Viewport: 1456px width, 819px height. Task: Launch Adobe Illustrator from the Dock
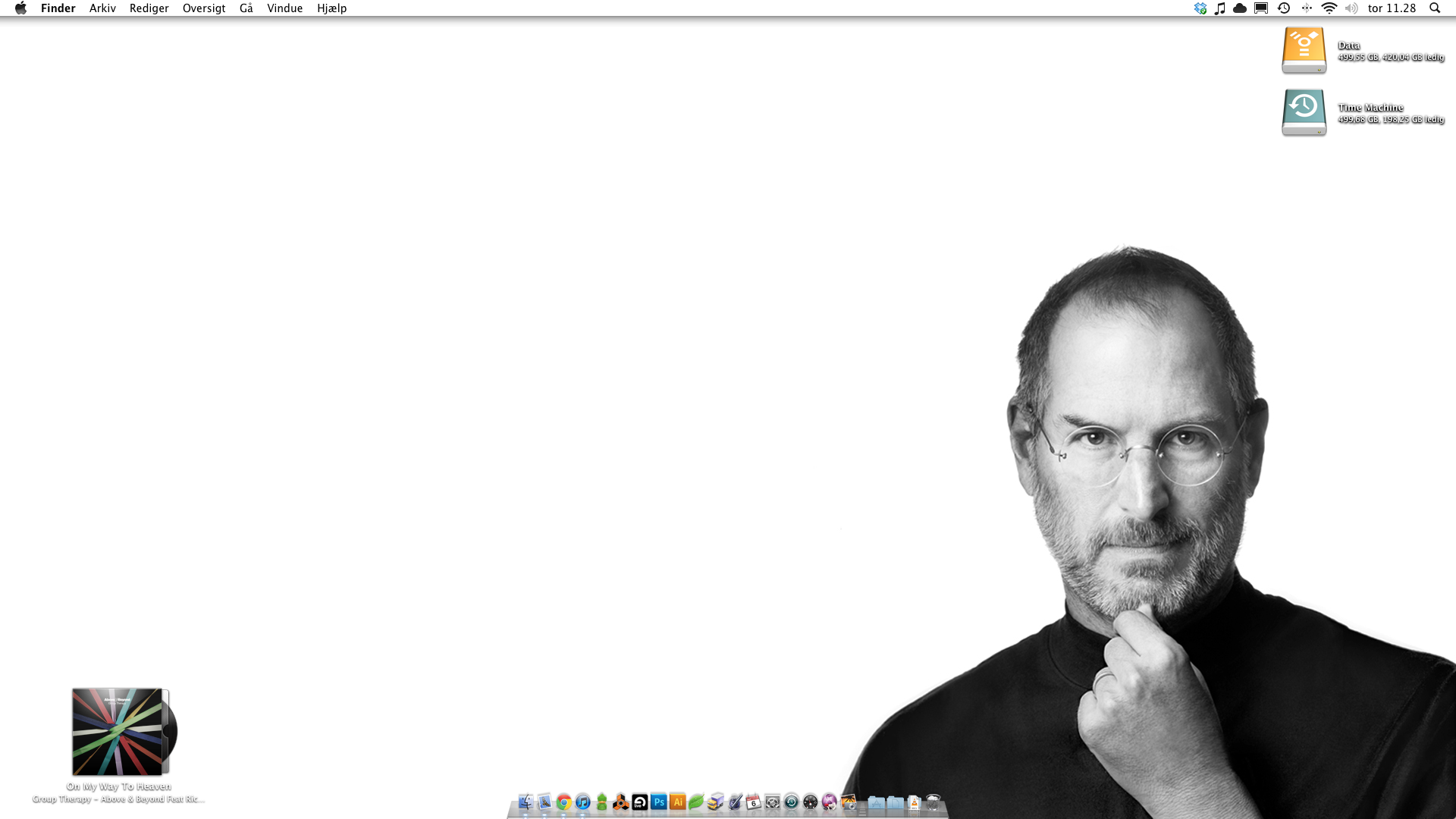pyautogui.click(x=677, y=802)
